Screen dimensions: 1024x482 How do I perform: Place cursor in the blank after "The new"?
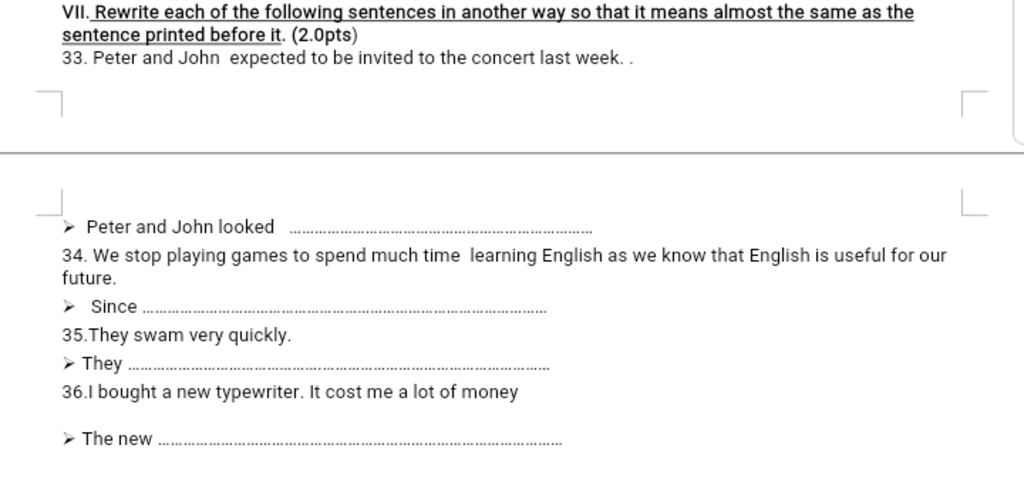click(x=360, y=441)
